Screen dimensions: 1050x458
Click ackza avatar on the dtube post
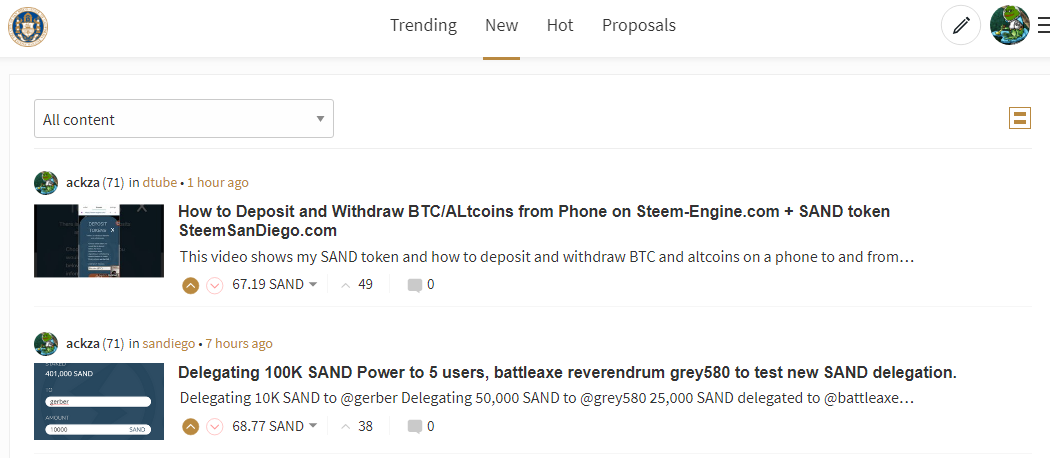[46, 182]
